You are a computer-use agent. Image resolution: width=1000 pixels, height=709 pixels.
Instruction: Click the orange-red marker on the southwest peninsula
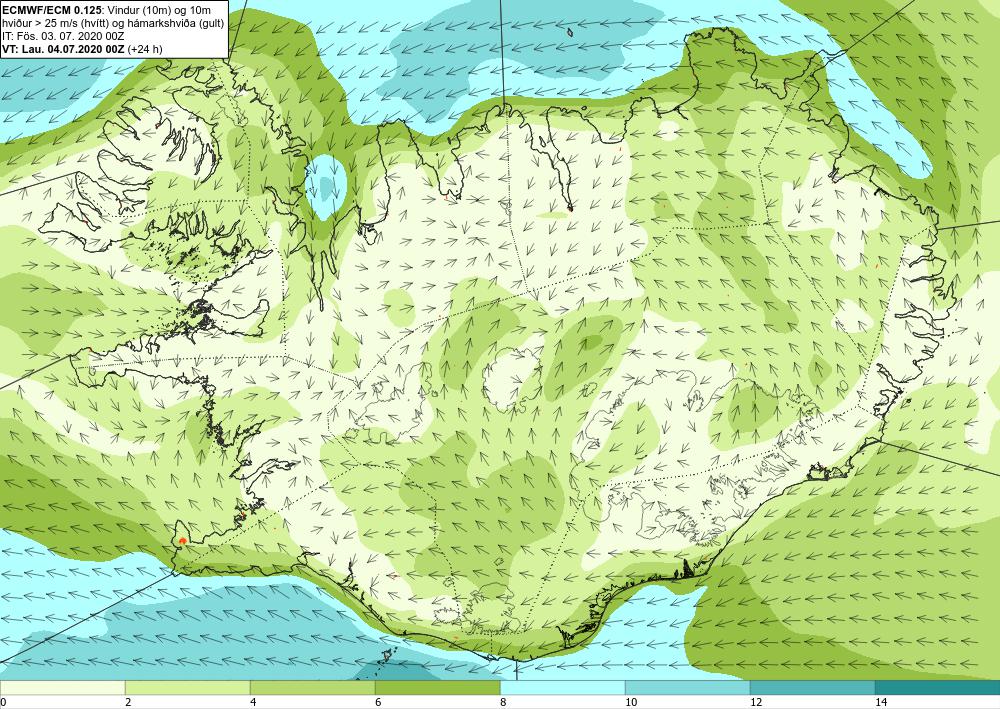pos(183,541)
